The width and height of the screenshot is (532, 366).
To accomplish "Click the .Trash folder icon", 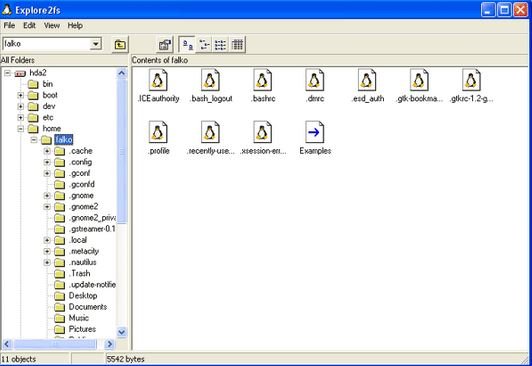I will coord(59,274).
